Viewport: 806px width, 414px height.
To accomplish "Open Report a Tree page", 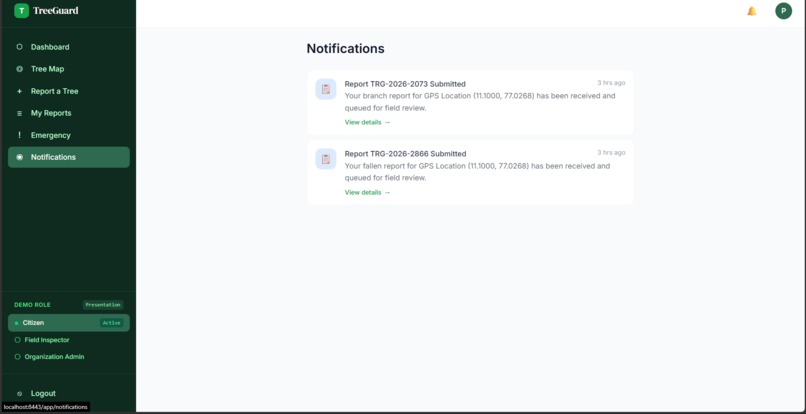I will (69, 91).
